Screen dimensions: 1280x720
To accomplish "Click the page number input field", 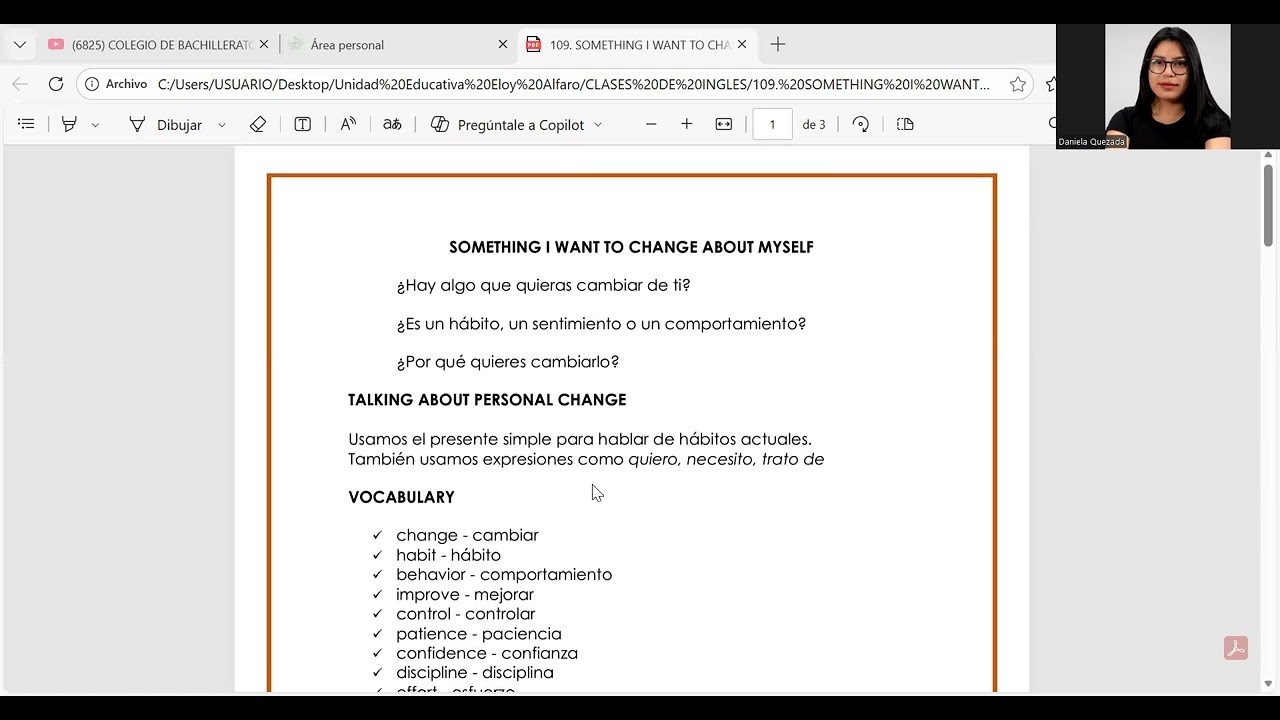I will click(772, 124).
